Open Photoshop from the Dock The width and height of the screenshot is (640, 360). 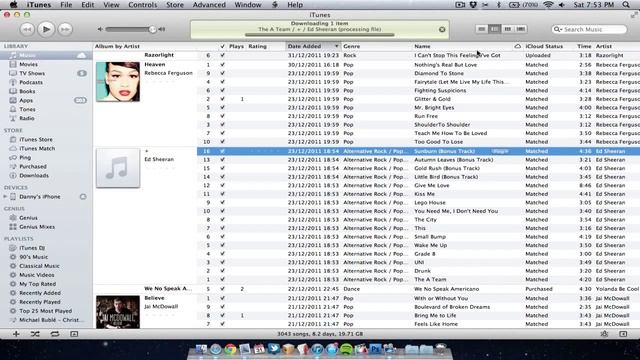click(x=375, y=349)
